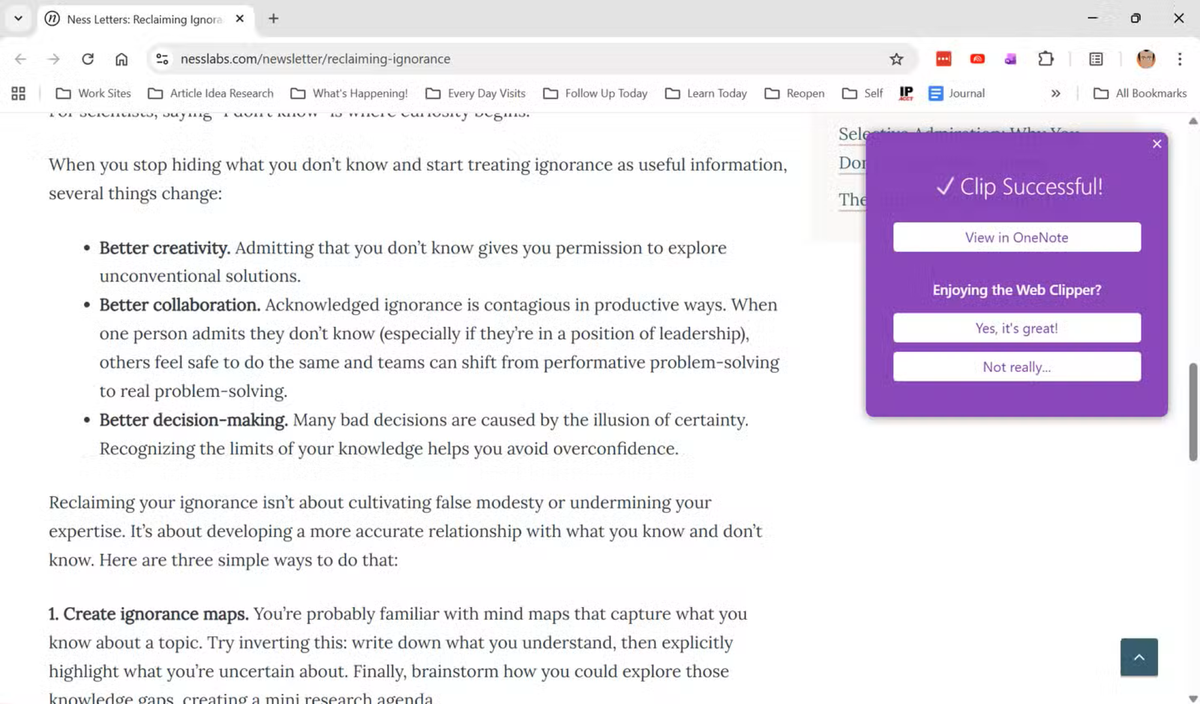Open the IP bookmark icon
The image size is (1200, 704).
906,93
